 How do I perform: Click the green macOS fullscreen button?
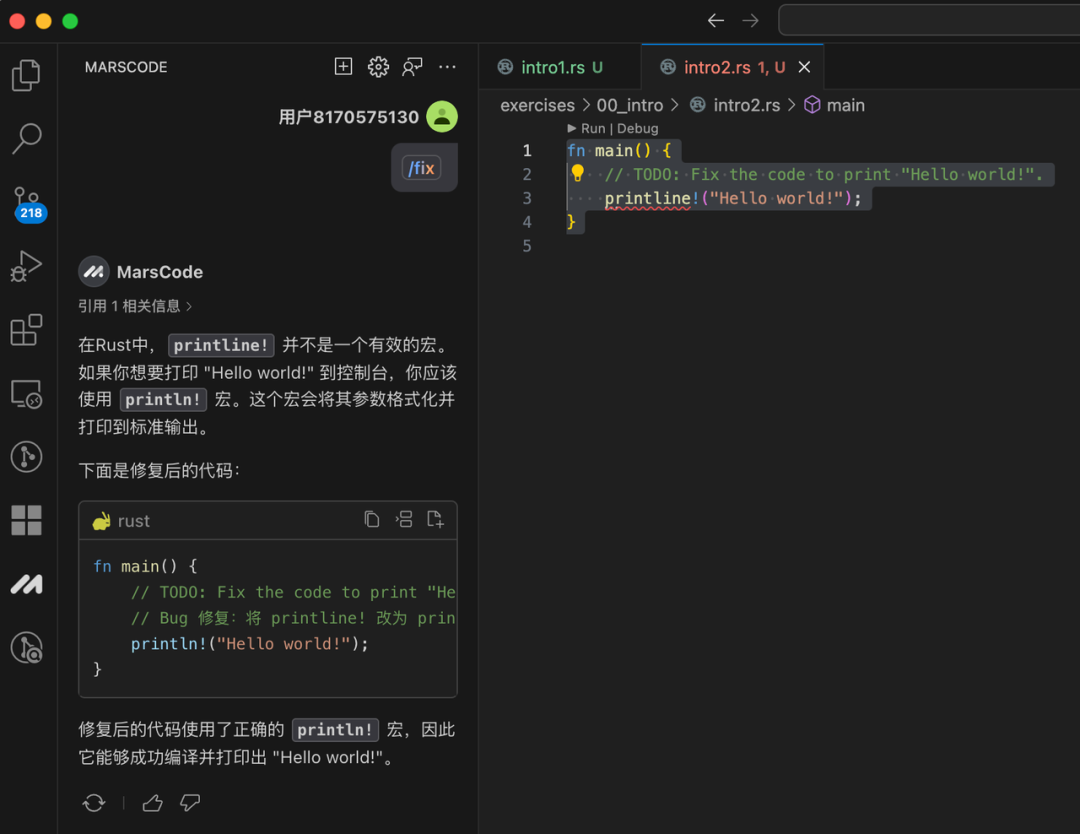click(70, 21)
